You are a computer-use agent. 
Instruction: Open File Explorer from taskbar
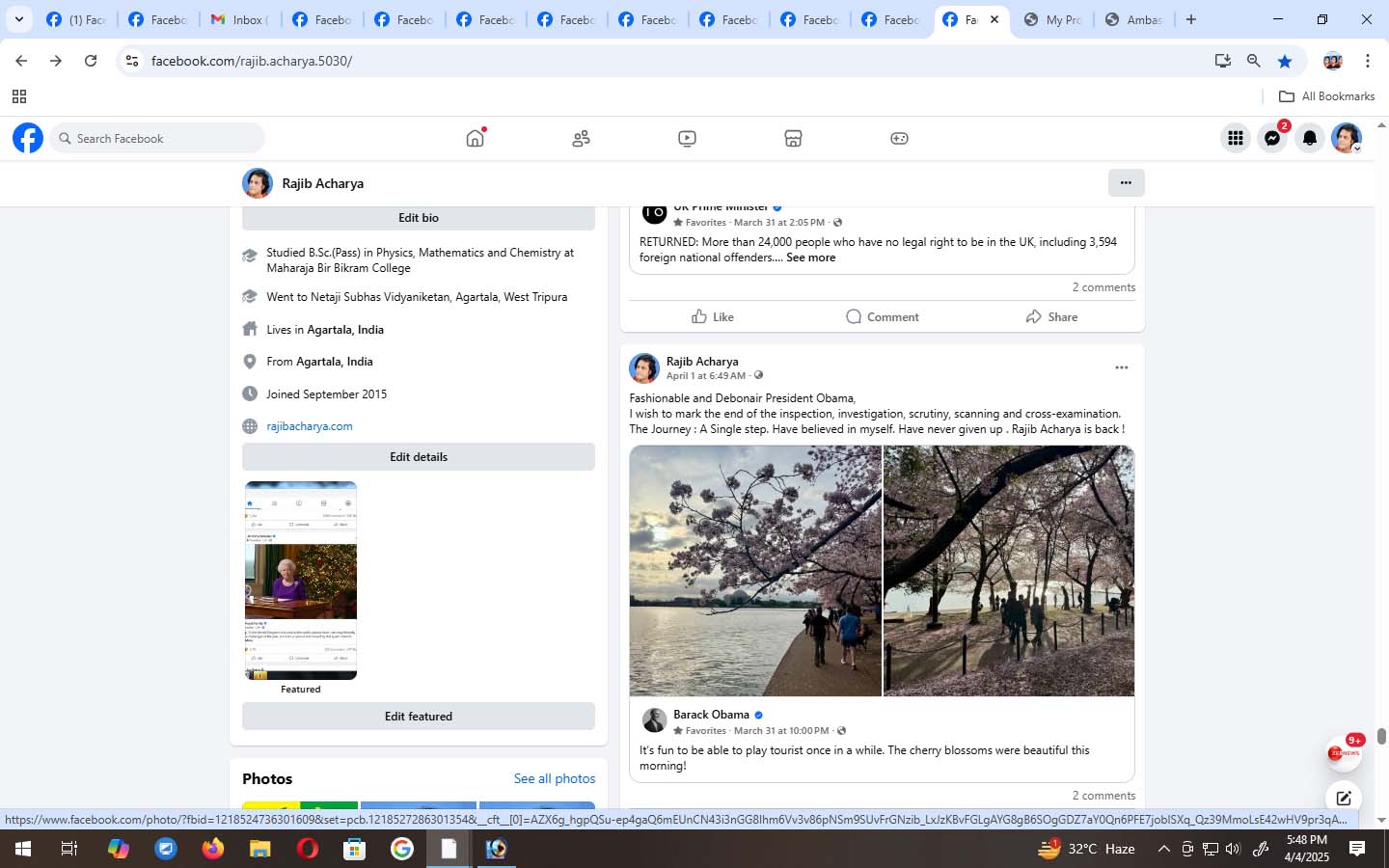click(259, 849)
